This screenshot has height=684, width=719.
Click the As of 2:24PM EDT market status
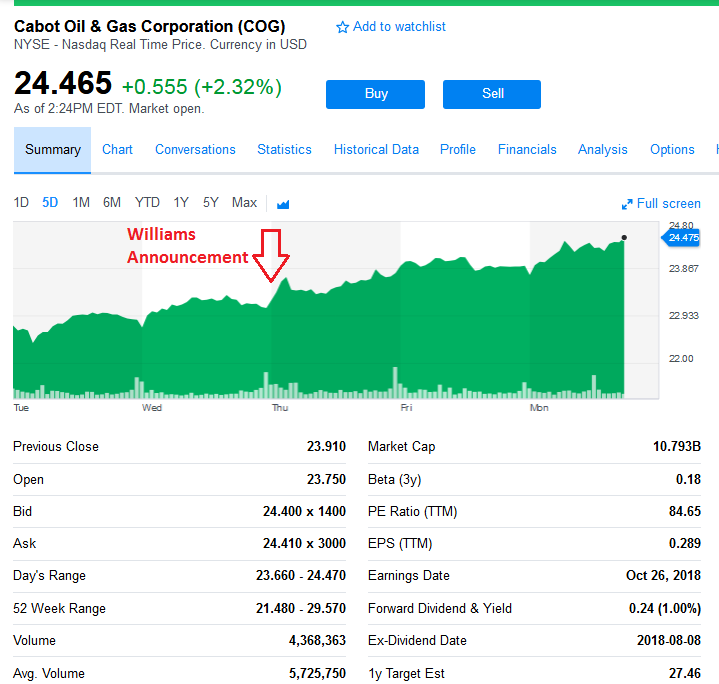(109, 109)
